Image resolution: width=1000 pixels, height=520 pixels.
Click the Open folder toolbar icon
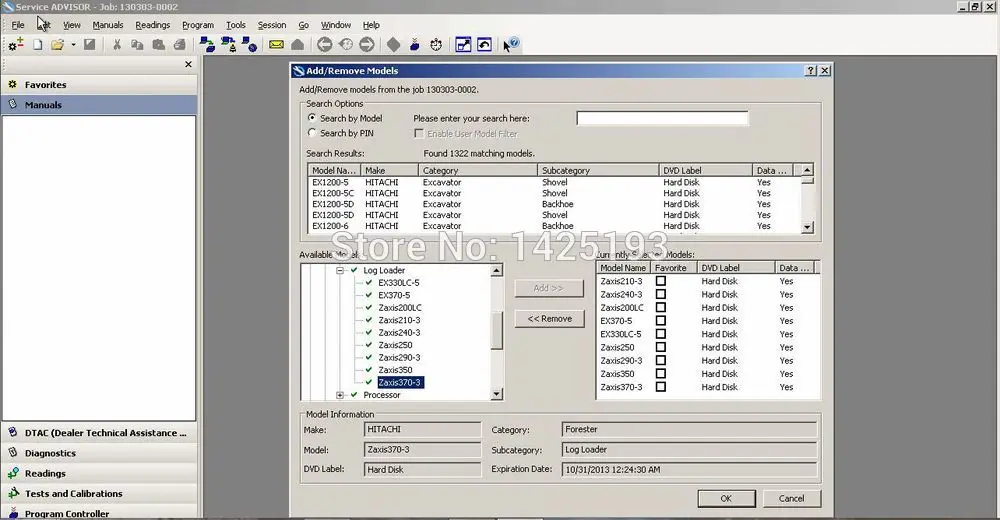58,44
